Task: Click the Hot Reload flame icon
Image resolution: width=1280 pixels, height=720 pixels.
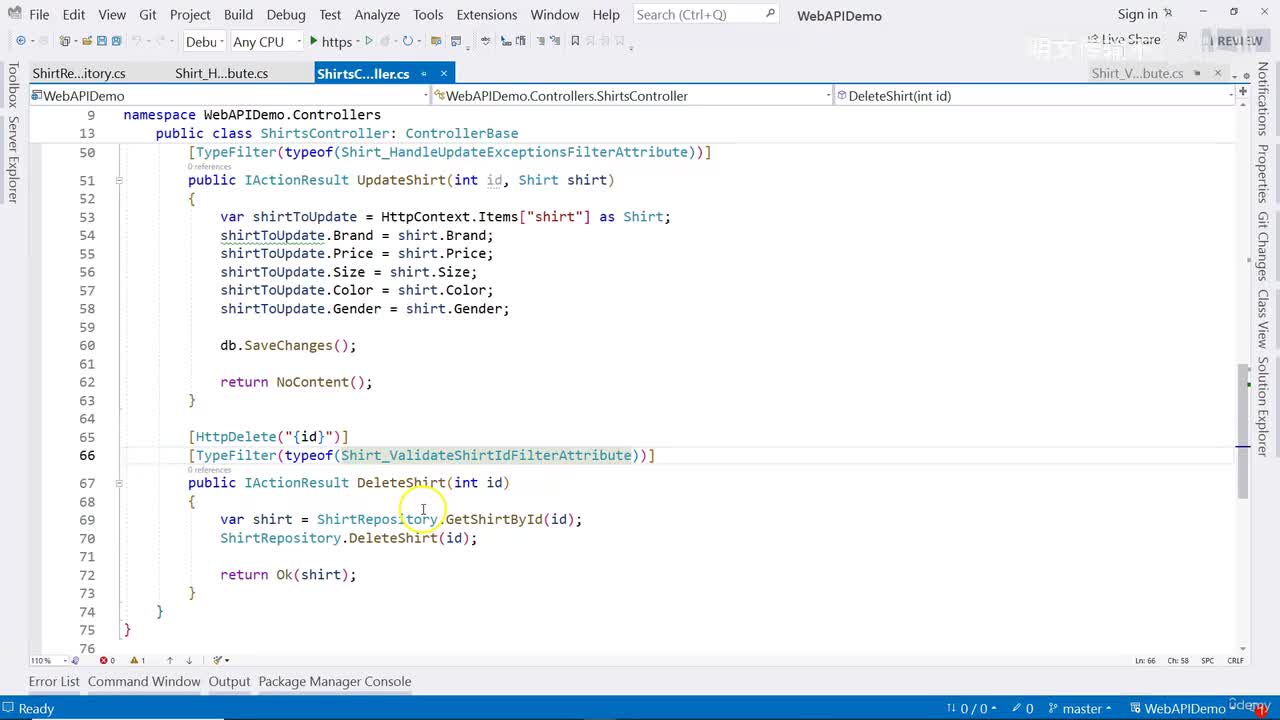Action: 387,41
